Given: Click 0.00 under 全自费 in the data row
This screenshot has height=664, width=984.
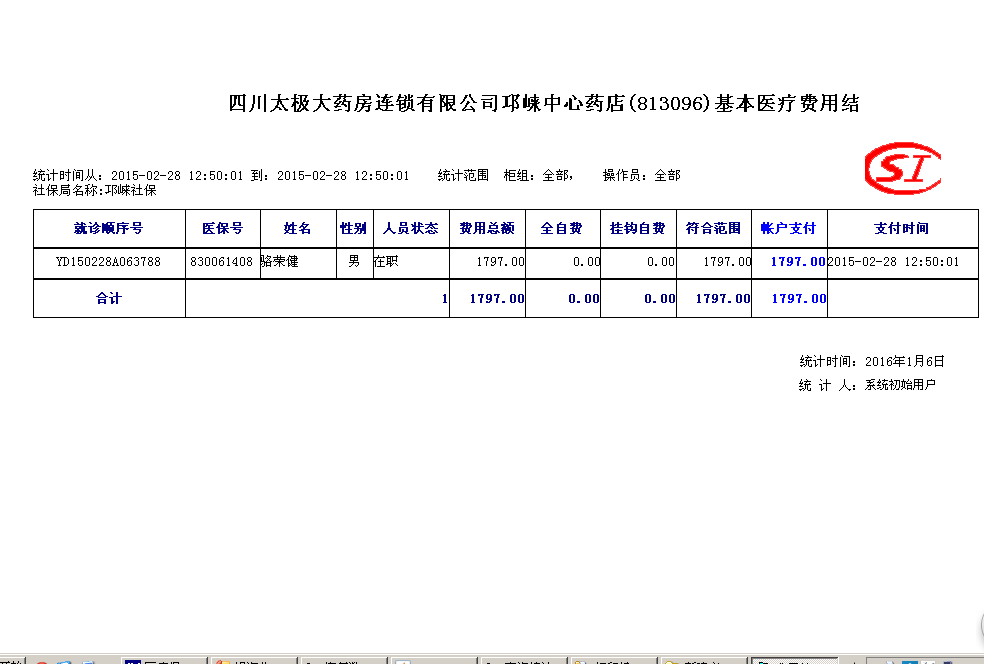Looking at the screenshot, I should [586, 262].
